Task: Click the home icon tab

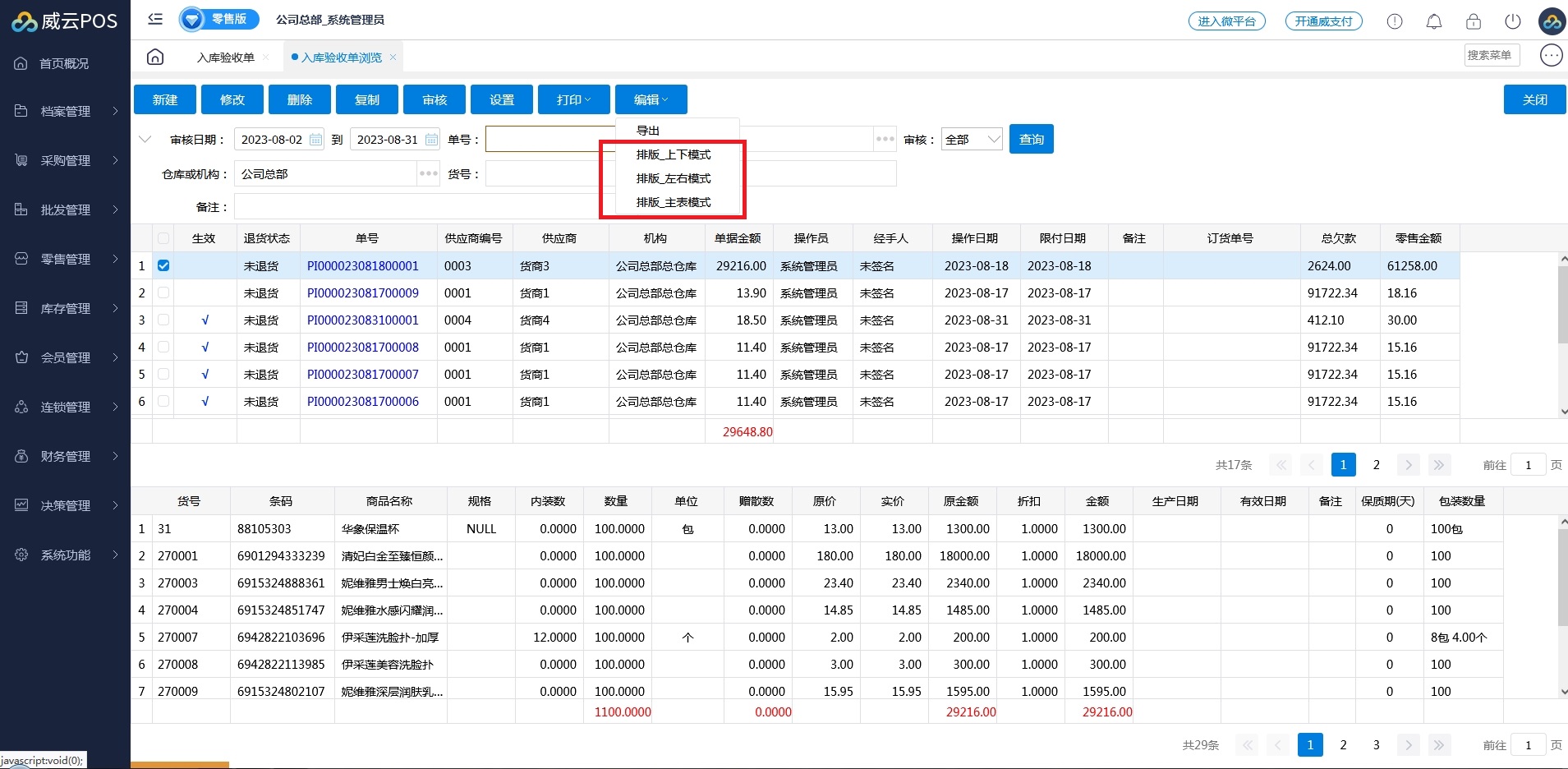Action: pos(155,57)
